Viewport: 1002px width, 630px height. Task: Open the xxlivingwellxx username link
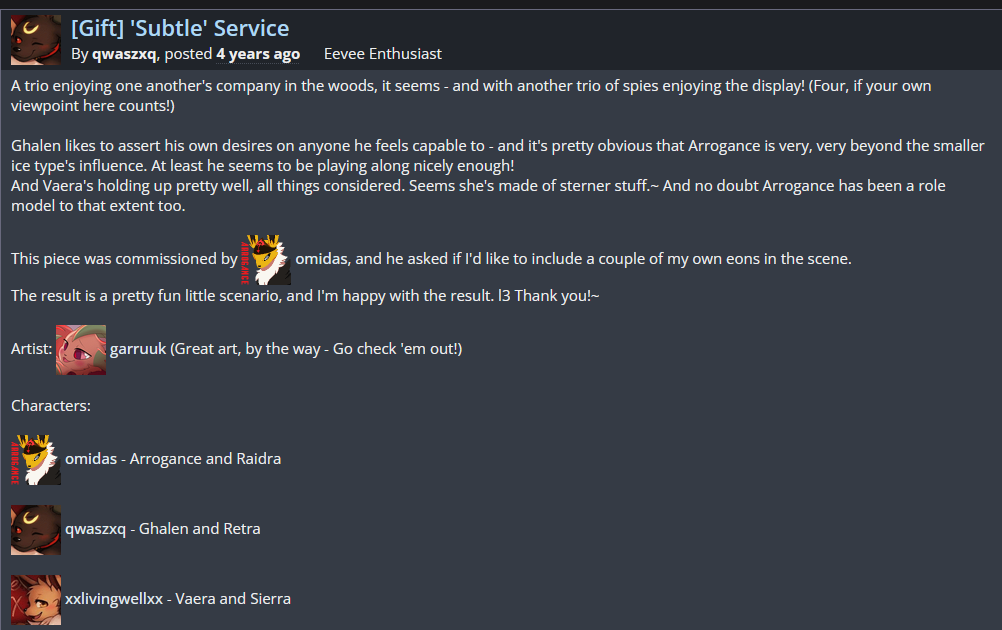(x=113, y=599)
